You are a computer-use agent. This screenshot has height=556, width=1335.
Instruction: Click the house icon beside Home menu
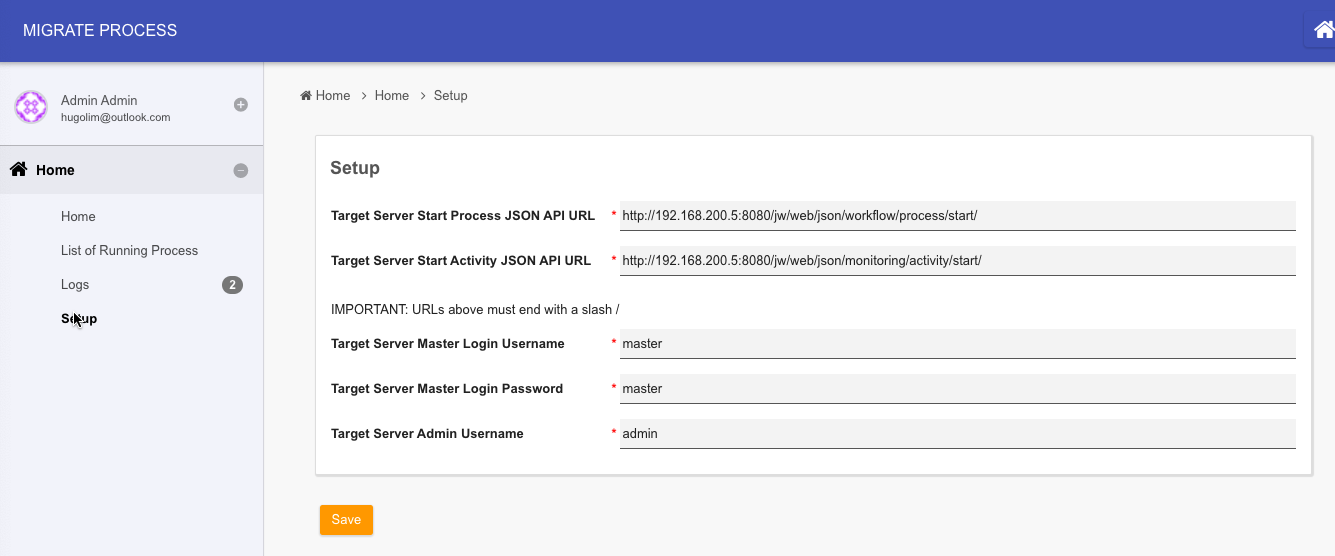coord(19,170)
